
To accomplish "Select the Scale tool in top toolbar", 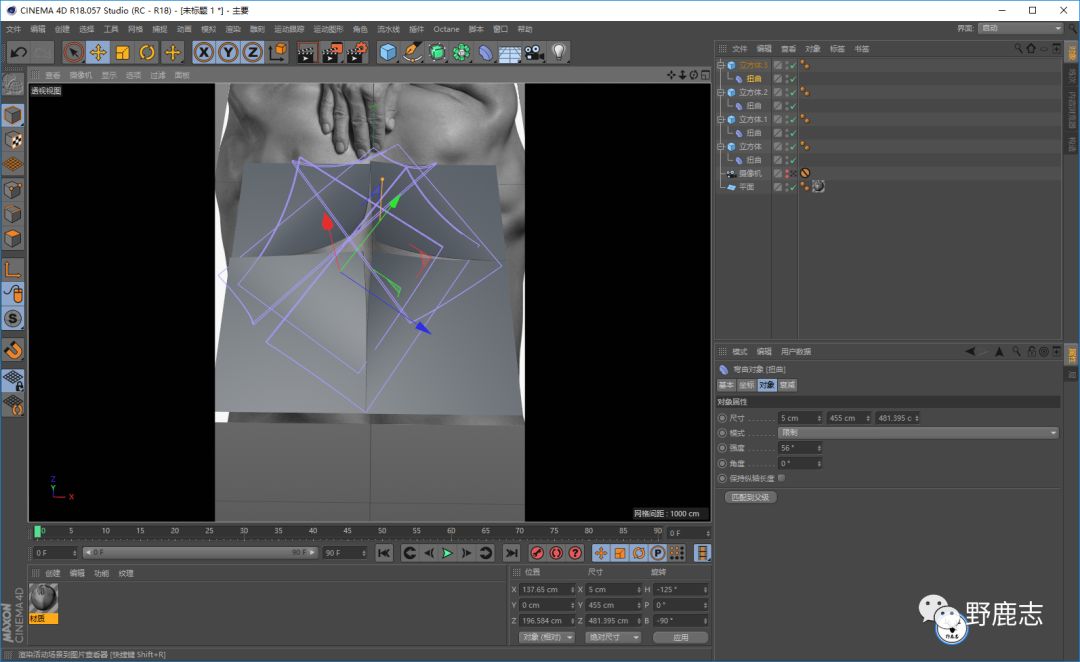I will click(123, 52).
